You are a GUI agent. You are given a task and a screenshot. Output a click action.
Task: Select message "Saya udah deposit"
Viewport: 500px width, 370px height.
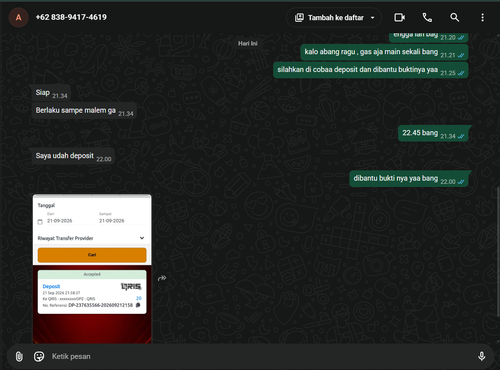pyautogui.click(x=73, y=156)
